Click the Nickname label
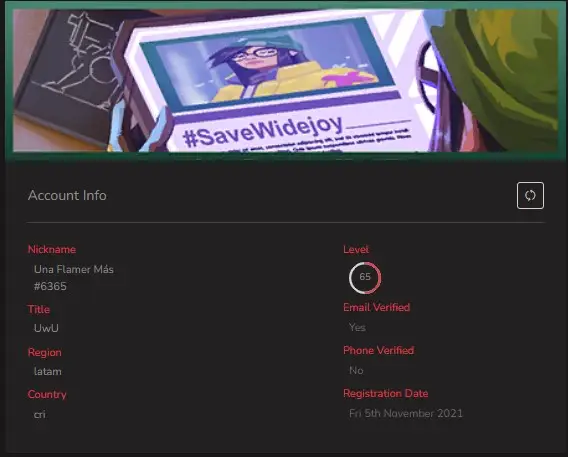Screen dimensions: 568x457 [52, 250]
